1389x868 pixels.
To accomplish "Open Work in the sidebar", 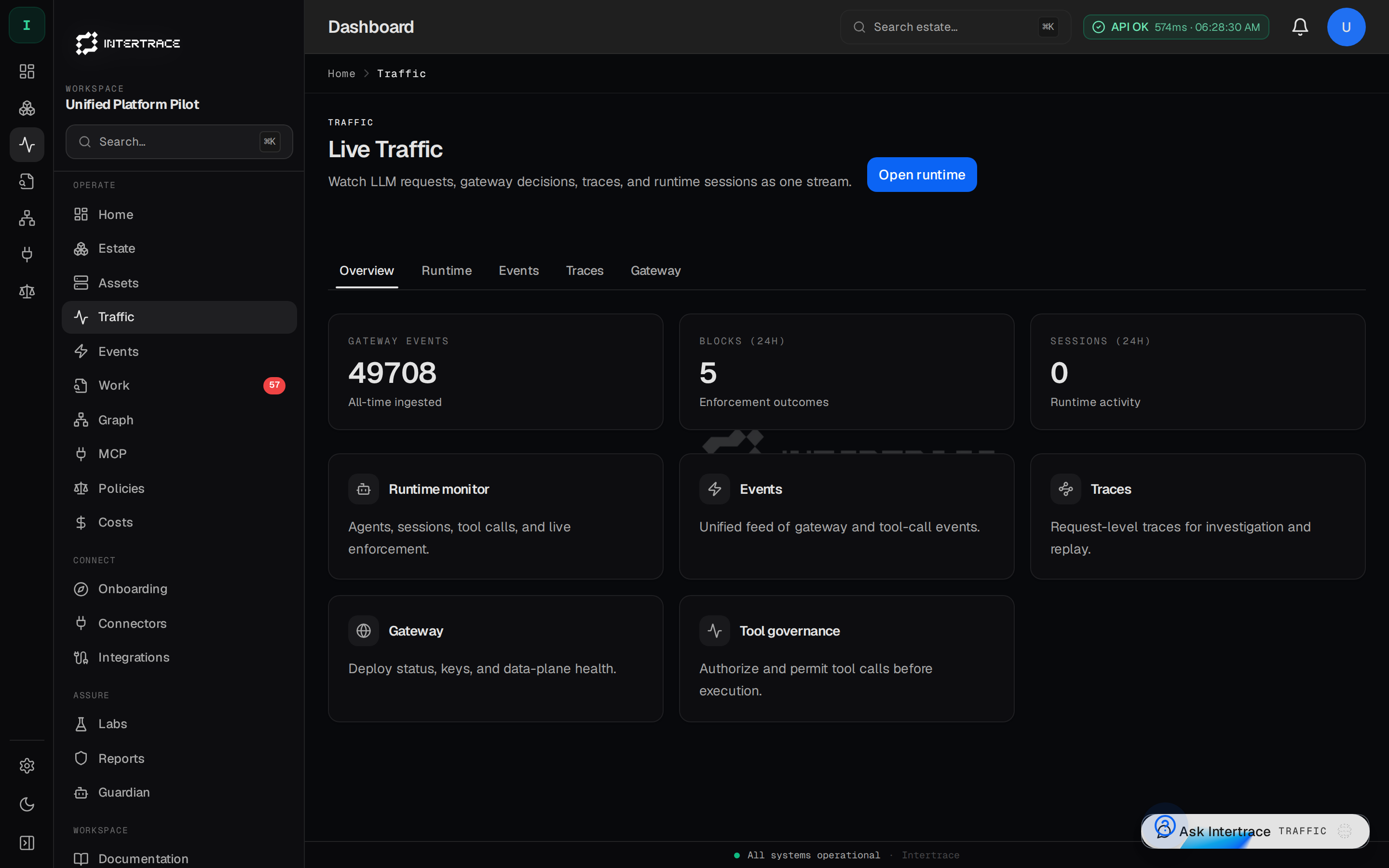I will coord(179,385).
